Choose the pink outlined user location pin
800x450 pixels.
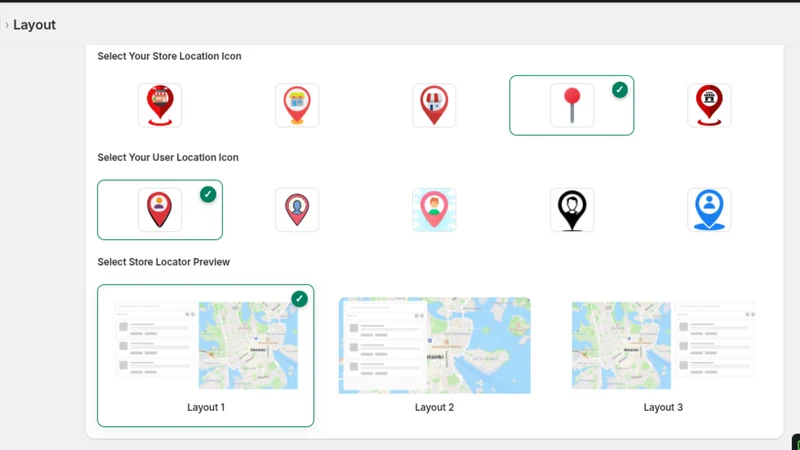click(x=297, y=210)
